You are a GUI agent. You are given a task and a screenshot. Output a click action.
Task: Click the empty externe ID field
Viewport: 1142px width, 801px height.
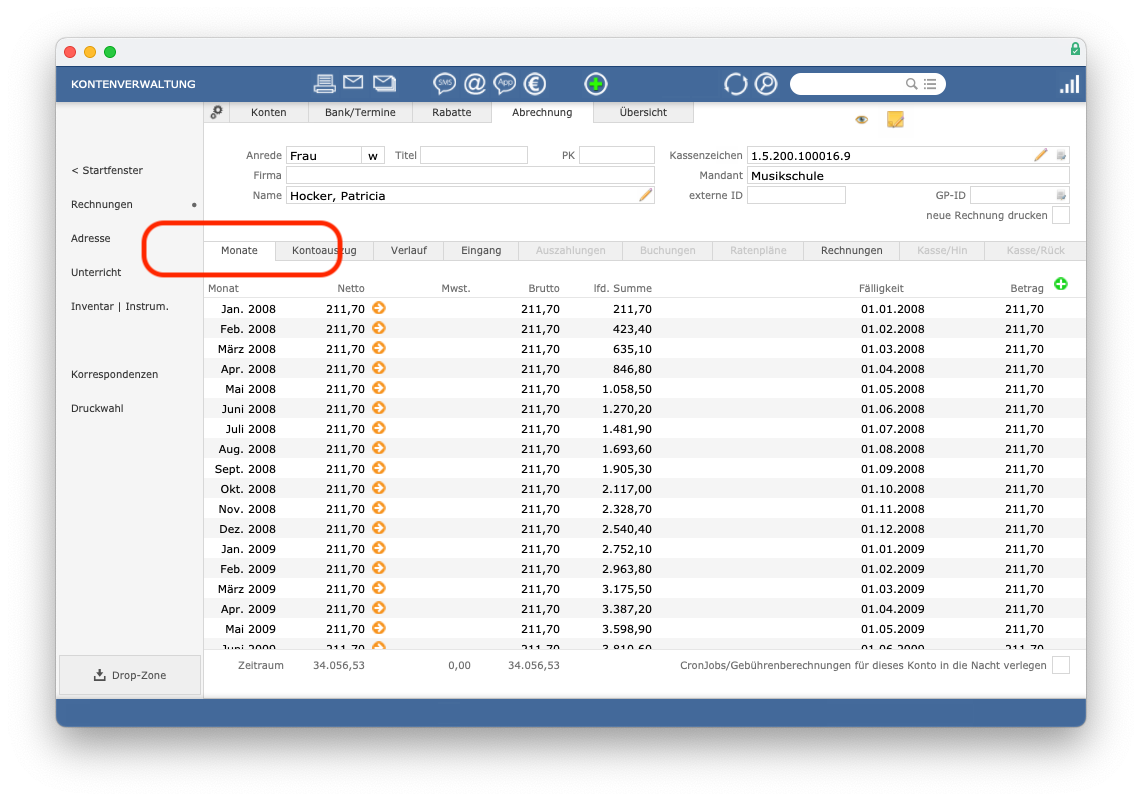796,195
